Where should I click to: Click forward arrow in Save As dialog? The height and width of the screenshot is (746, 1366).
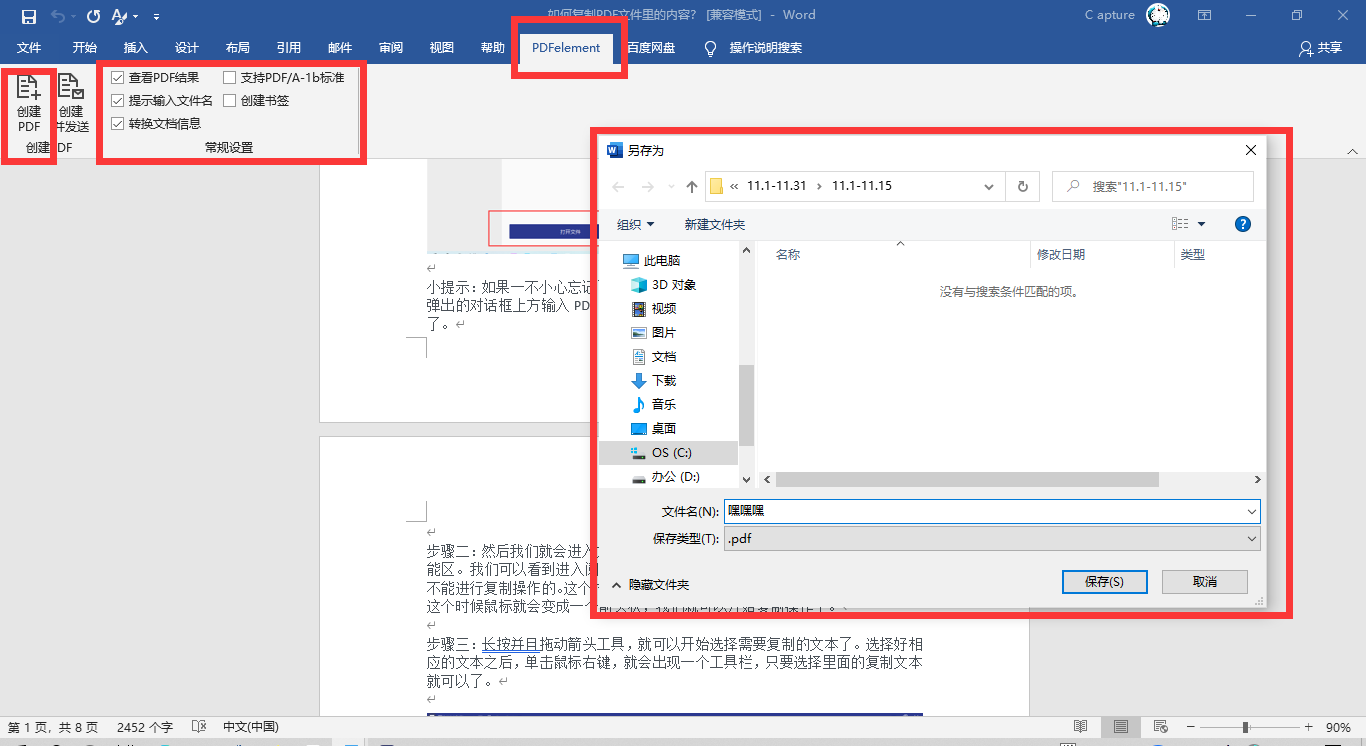[647, 187]
